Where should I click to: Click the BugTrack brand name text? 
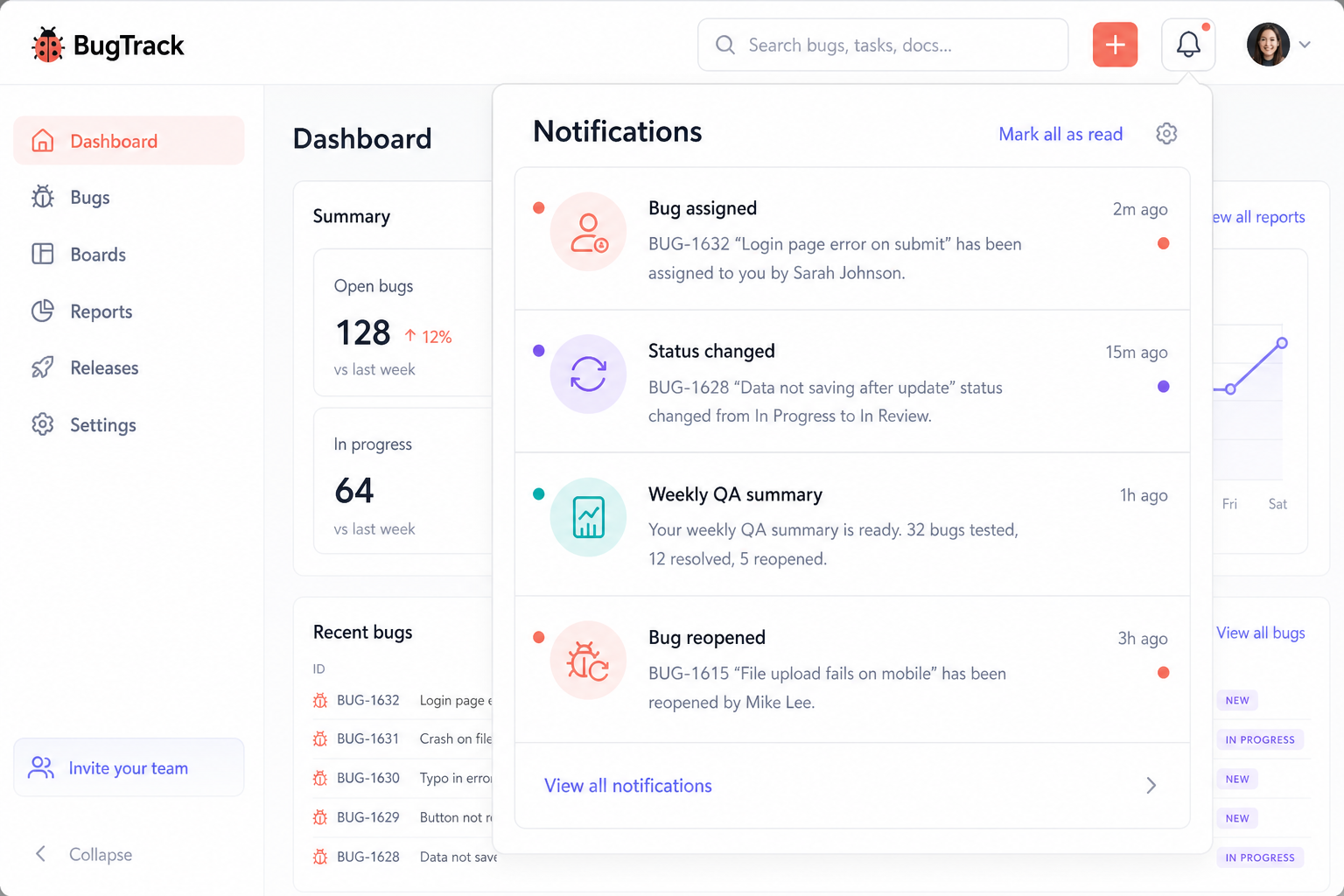129,45
